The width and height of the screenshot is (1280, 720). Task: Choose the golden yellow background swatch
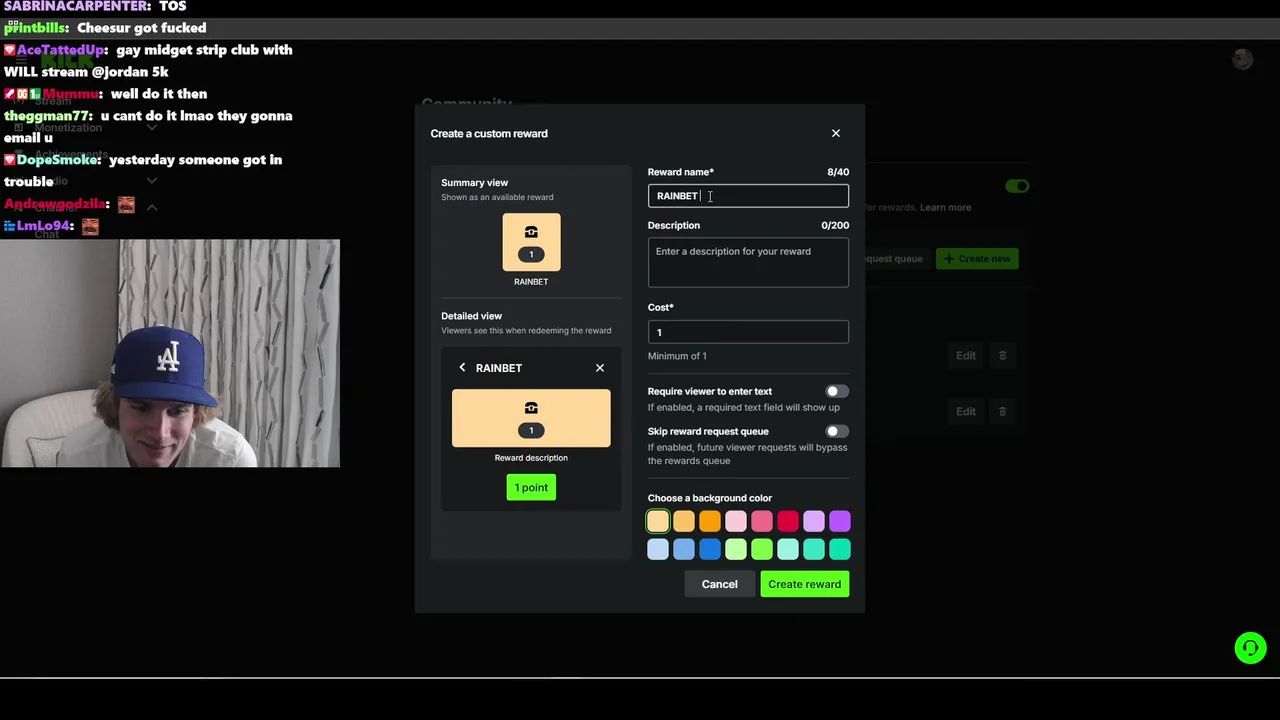click(x=684, y=521)
